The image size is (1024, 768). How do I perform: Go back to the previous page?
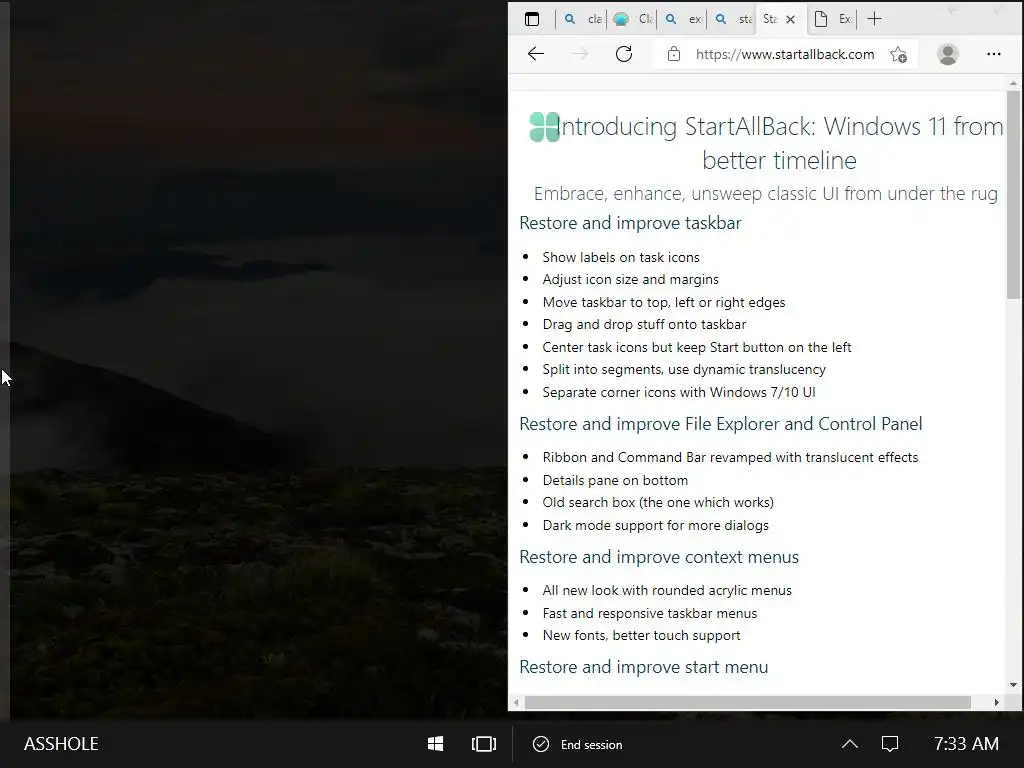click(x=536, y=54)
